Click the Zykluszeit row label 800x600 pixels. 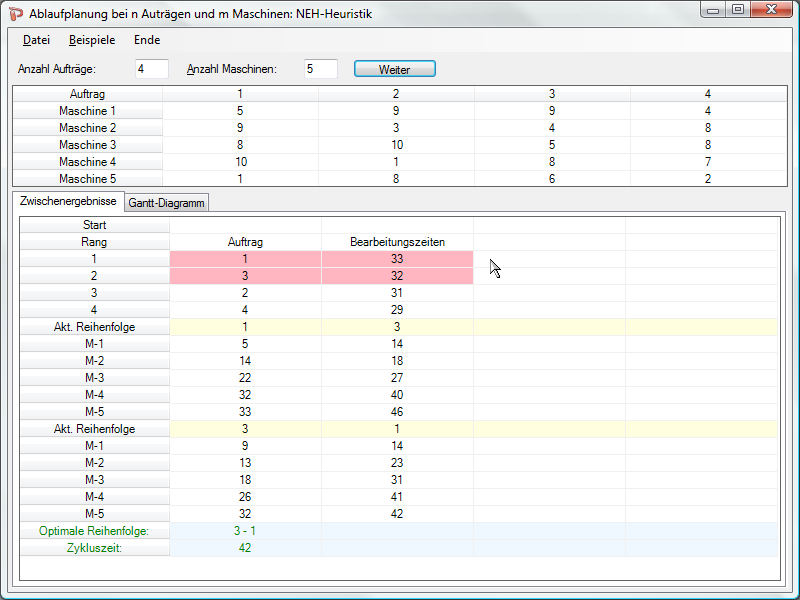(95, 548)
